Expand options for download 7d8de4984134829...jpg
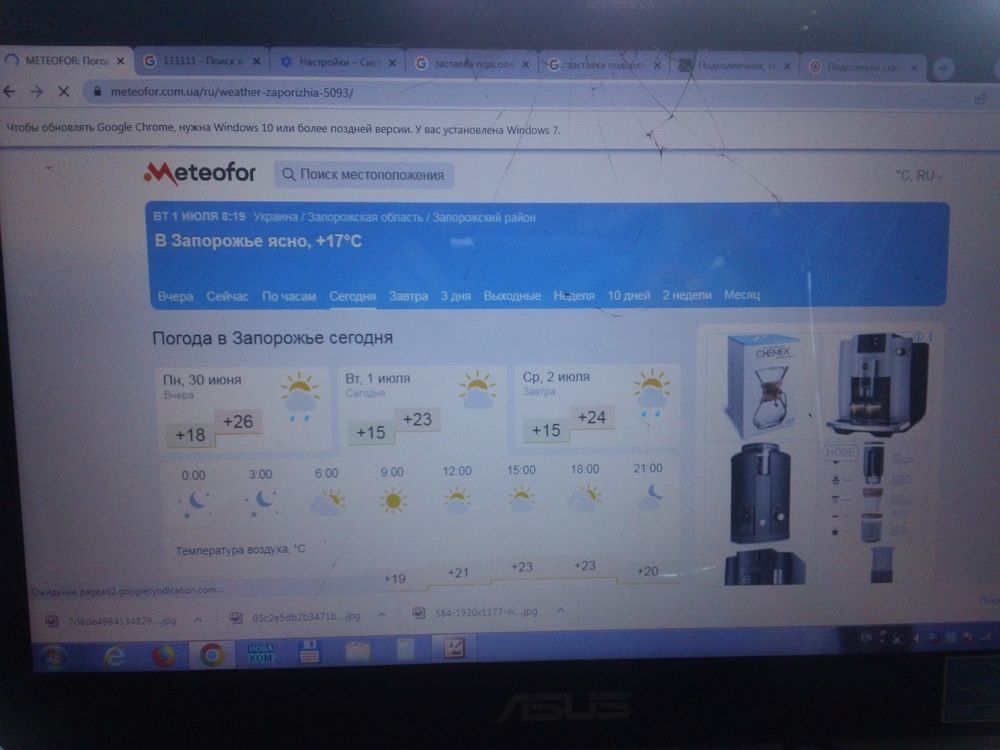 click(198, 619)
